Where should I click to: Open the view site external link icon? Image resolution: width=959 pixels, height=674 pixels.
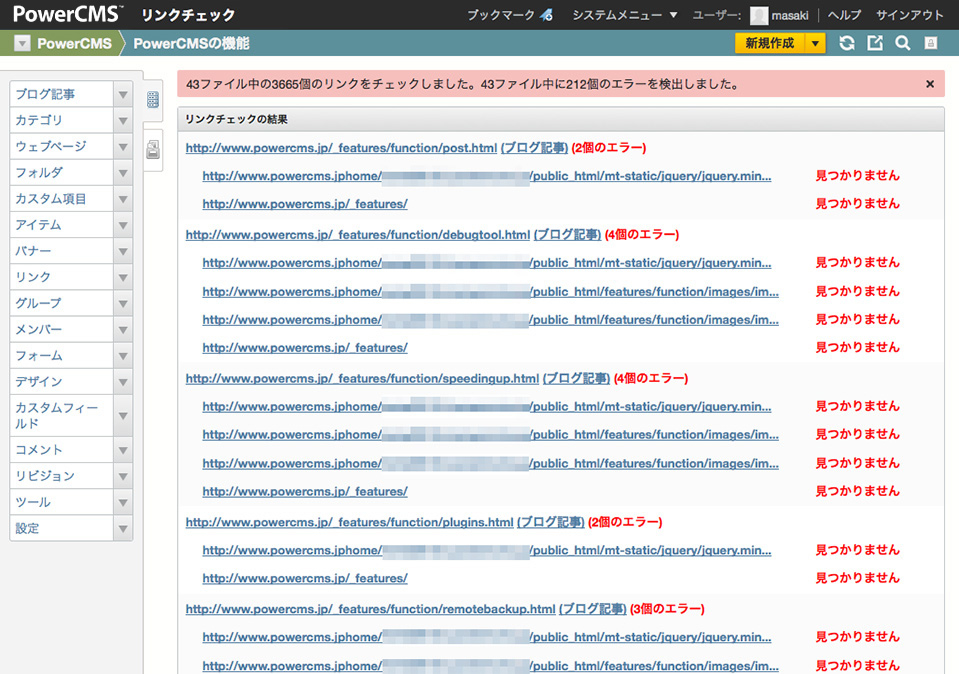pyautogui.click(x=875, y=43)
